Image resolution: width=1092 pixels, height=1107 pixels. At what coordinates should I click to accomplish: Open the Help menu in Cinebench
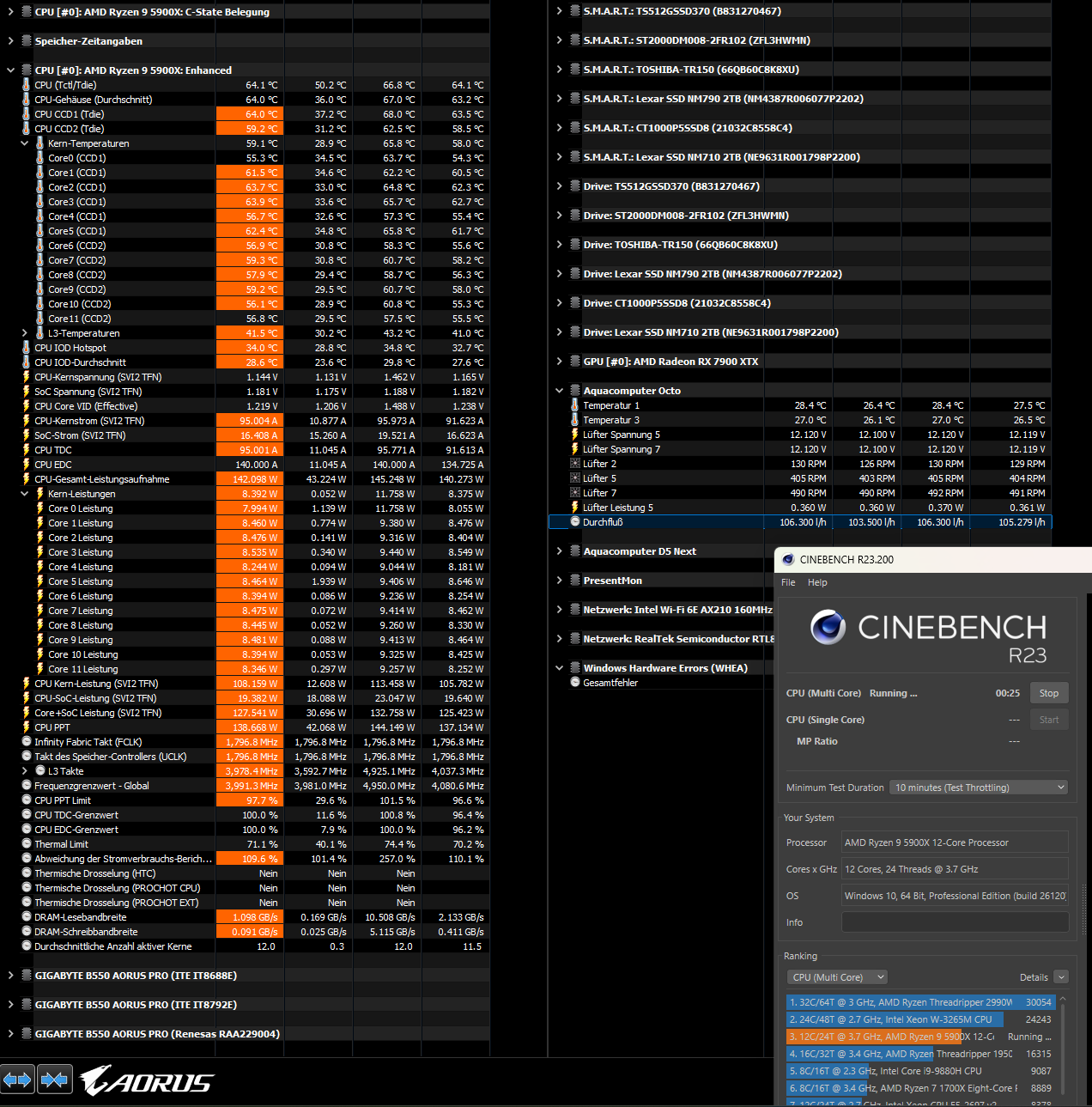pos(817,582)
